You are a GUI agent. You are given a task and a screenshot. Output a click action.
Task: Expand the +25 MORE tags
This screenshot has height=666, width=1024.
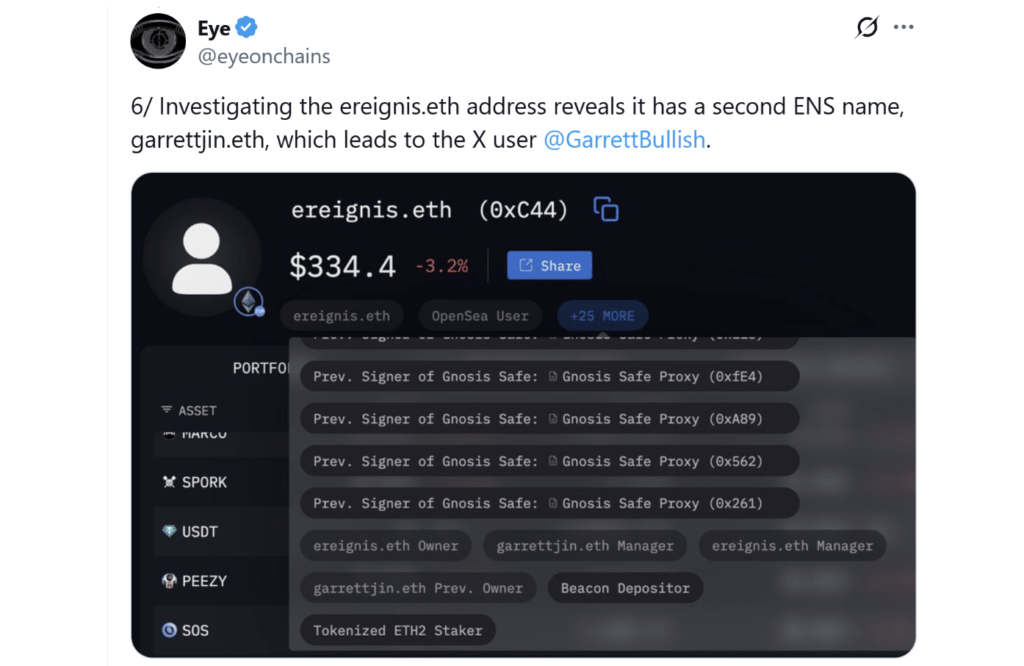pyautogui.click(x=602, y=316)
